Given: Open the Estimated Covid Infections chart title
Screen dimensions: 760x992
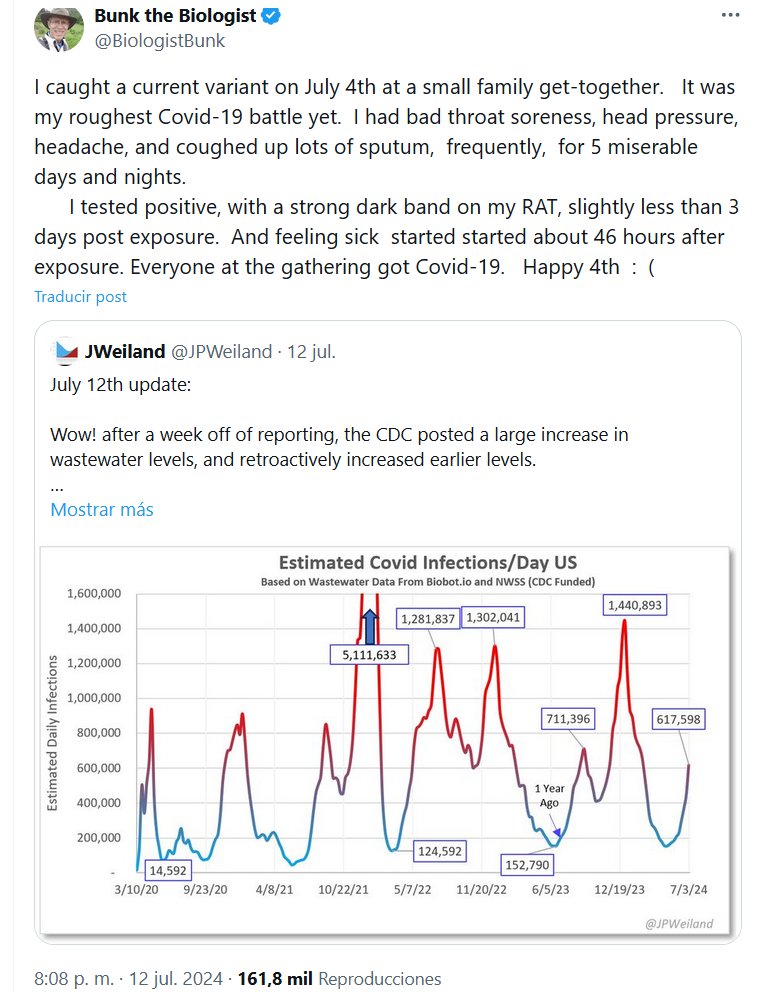Looking at the screenshot, I should [x=427, y=562].
